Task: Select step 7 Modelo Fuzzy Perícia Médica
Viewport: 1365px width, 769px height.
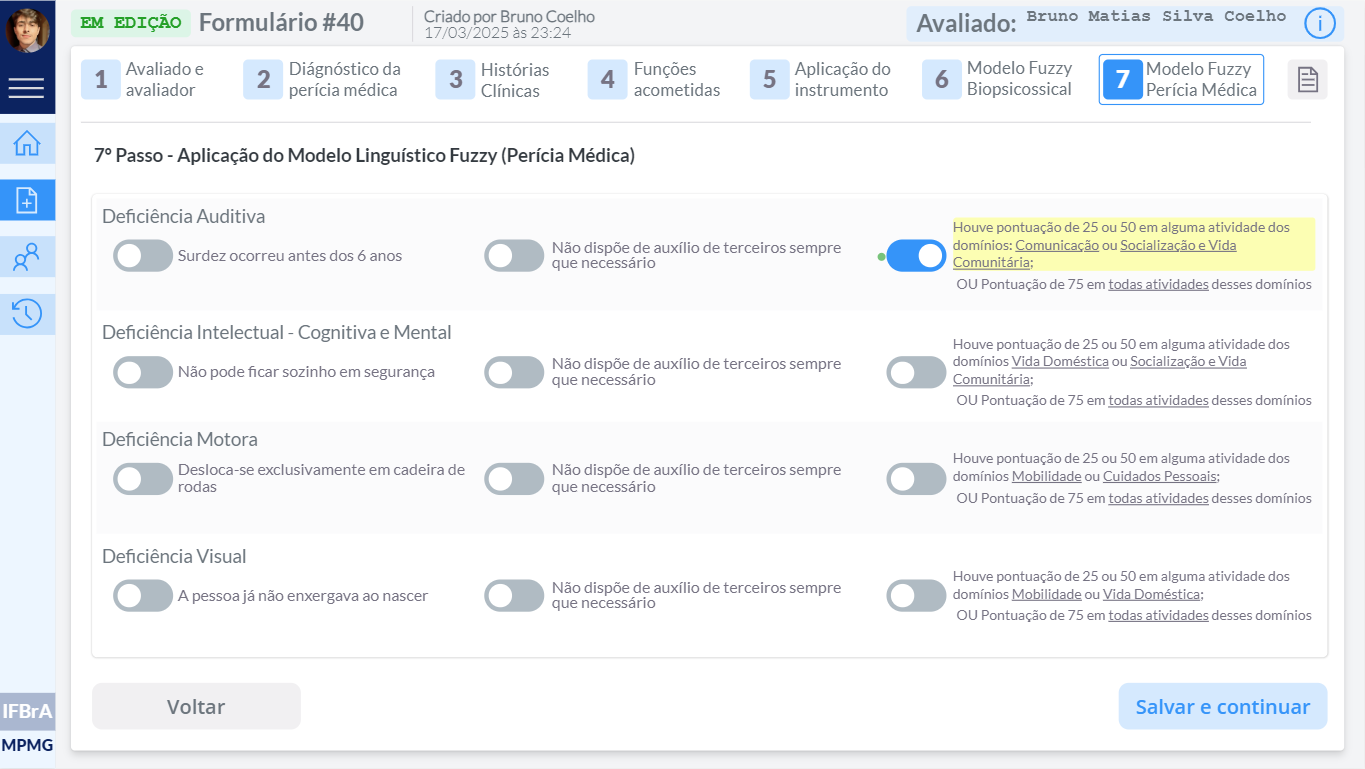Action: click(x=1181, y=79)
